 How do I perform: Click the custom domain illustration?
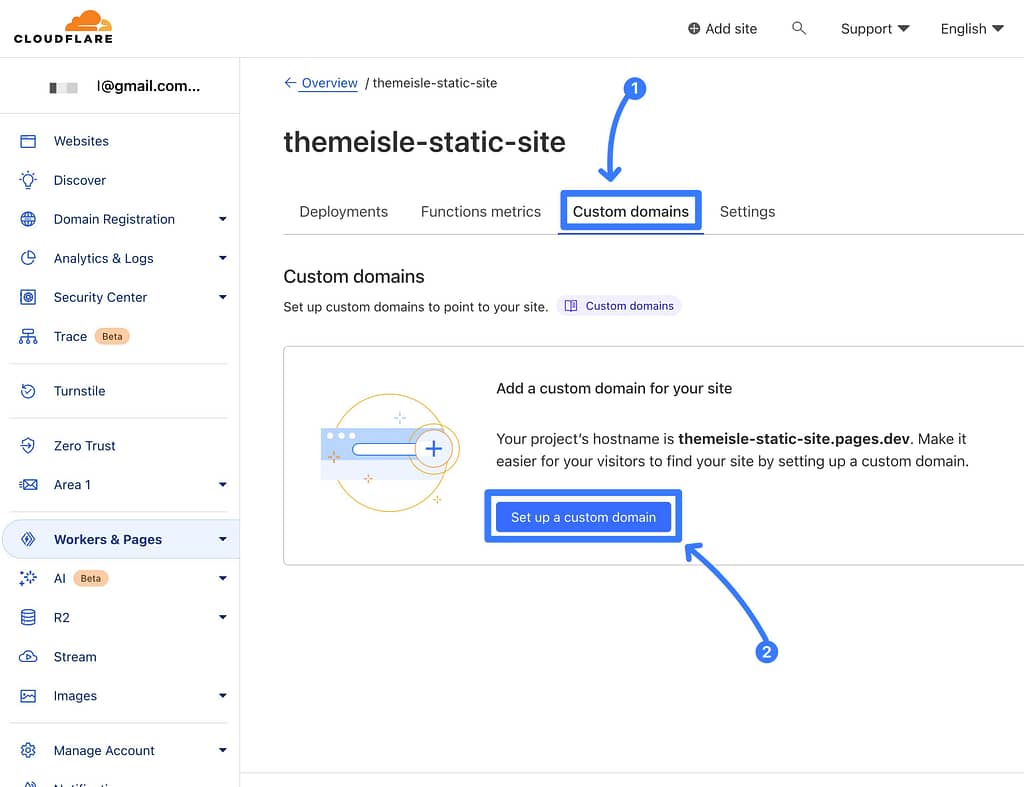390,453
